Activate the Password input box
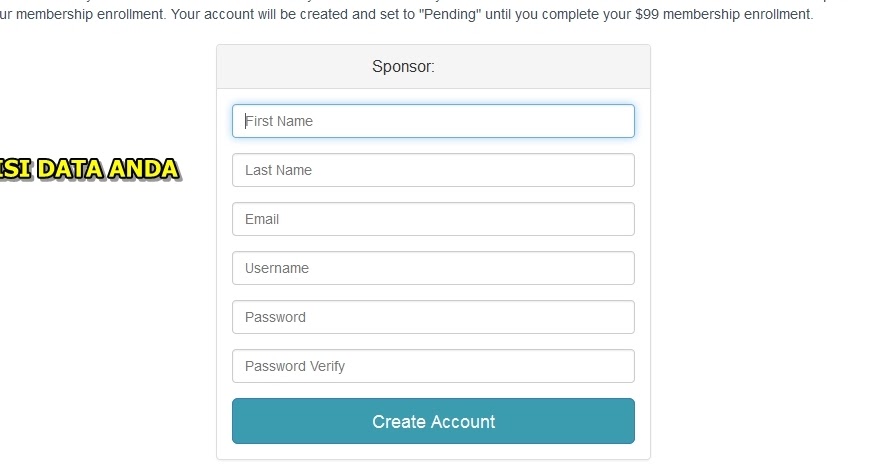 coord(433,317)
